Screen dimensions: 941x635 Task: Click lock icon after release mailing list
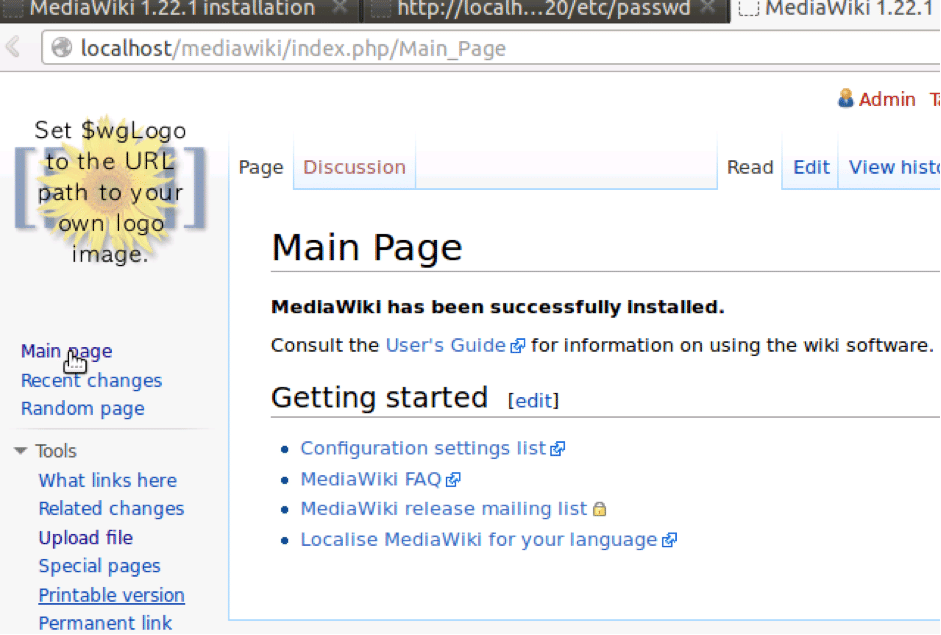coord(600,509)
